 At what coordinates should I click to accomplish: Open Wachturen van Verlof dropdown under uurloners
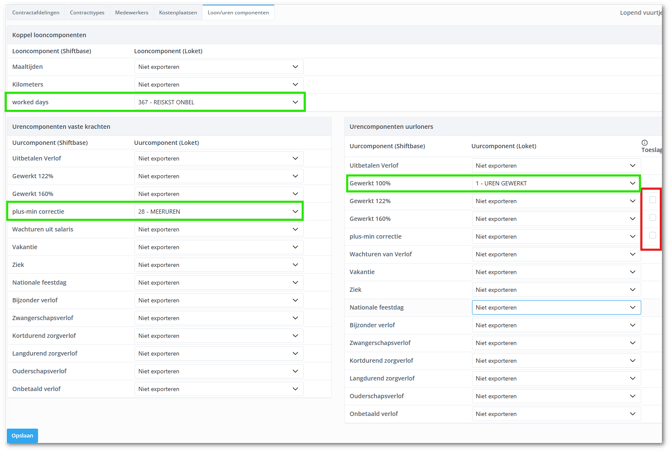coord(555,254)
